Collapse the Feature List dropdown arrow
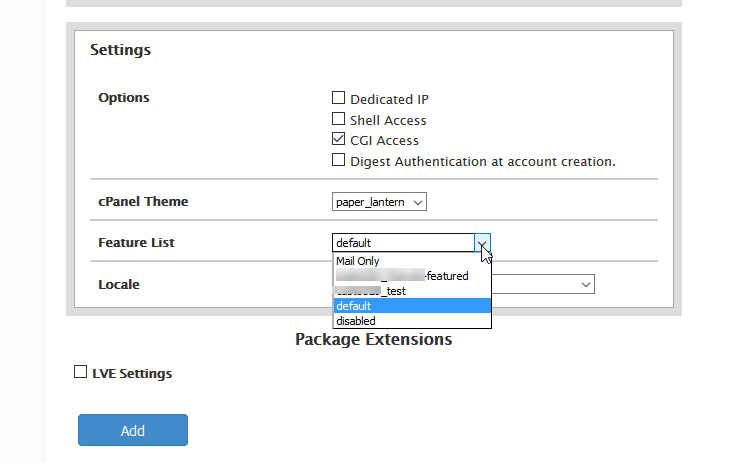This screenshot has width=736, height=463. pos(482,243)
